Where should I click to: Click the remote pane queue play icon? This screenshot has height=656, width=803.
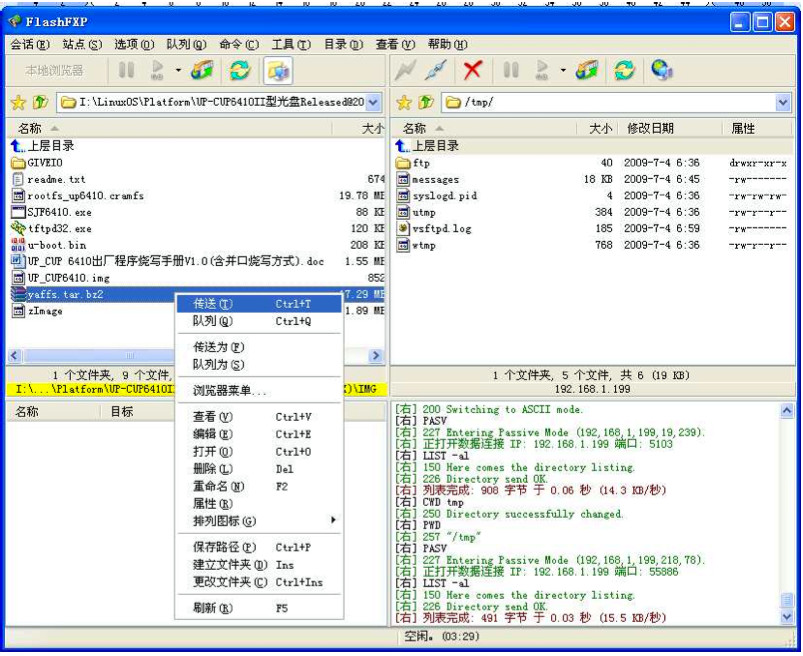(x=542, y=70)
